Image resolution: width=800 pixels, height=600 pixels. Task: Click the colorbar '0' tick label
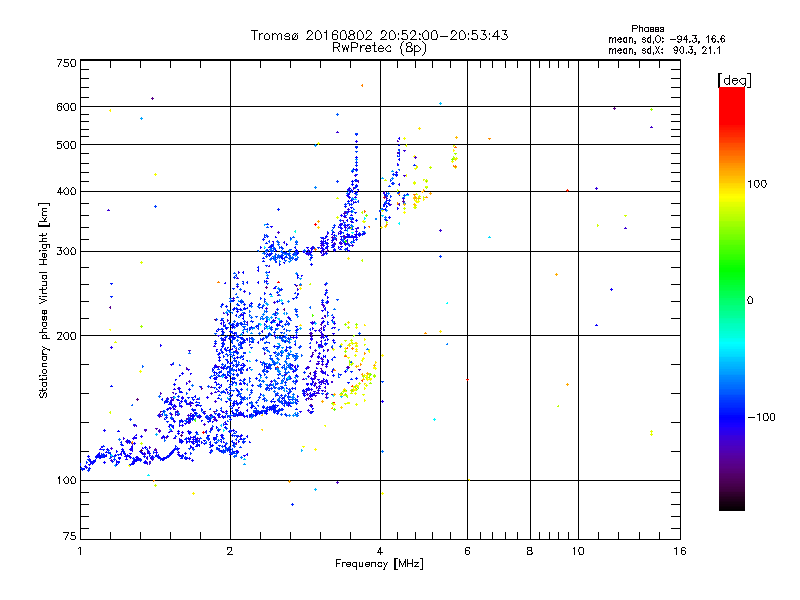click(750, 301)
